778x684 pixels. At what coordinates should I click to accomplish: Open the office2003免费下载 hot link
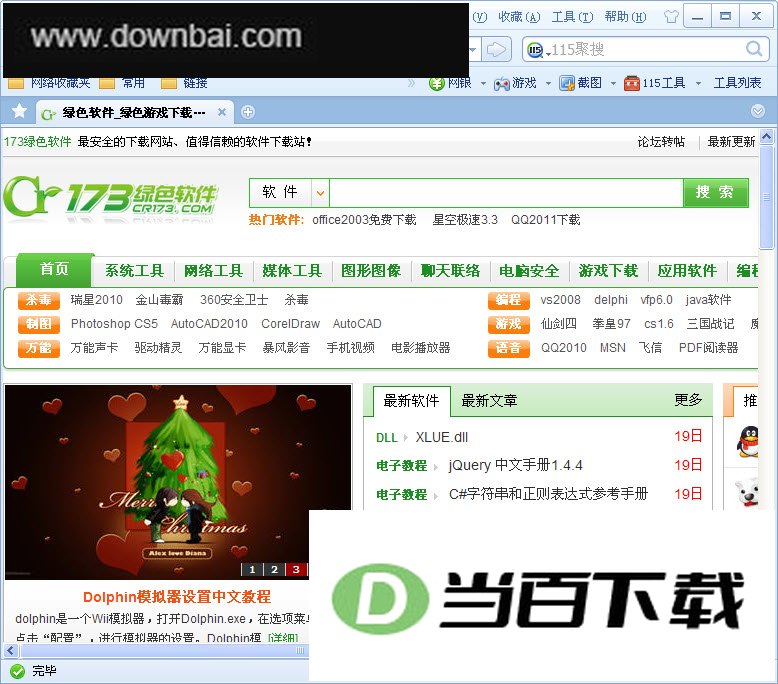[x=364, y=220]
